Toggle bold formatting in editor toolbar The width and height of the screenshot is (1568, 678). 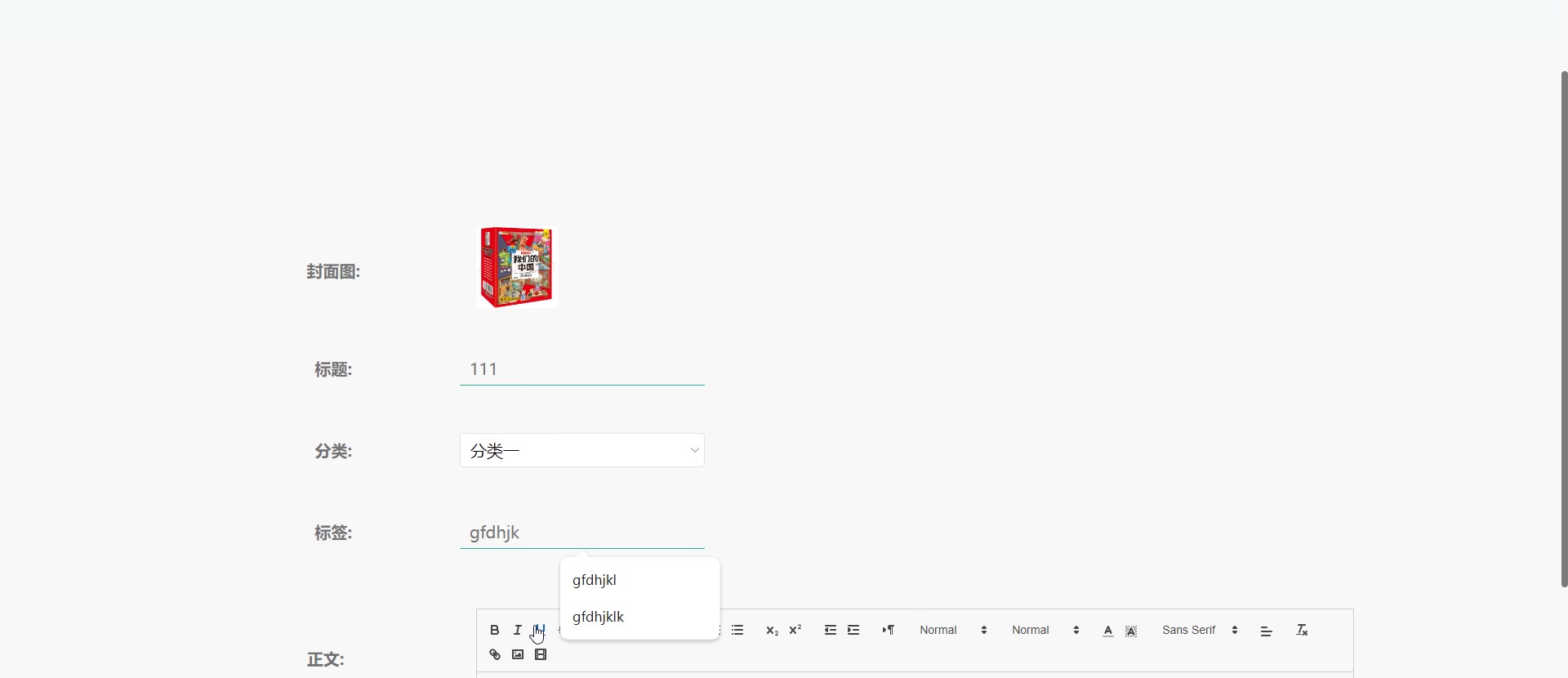pos(494,630)
